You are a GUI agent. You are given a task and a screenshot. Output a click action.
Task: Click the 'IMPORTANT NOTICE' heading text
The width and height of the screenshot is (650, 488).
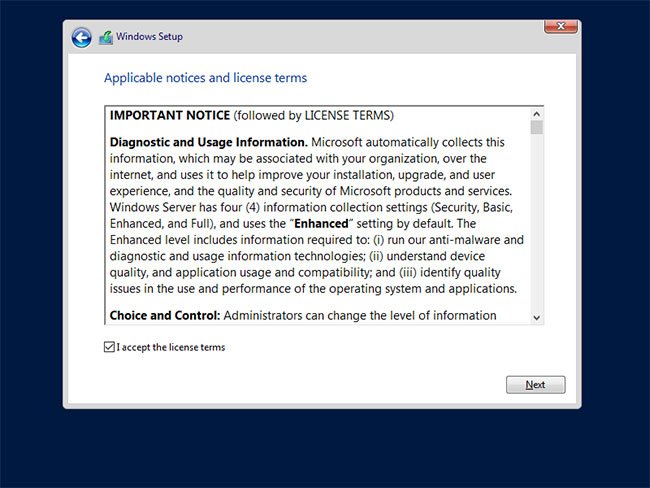click(170, 115)
